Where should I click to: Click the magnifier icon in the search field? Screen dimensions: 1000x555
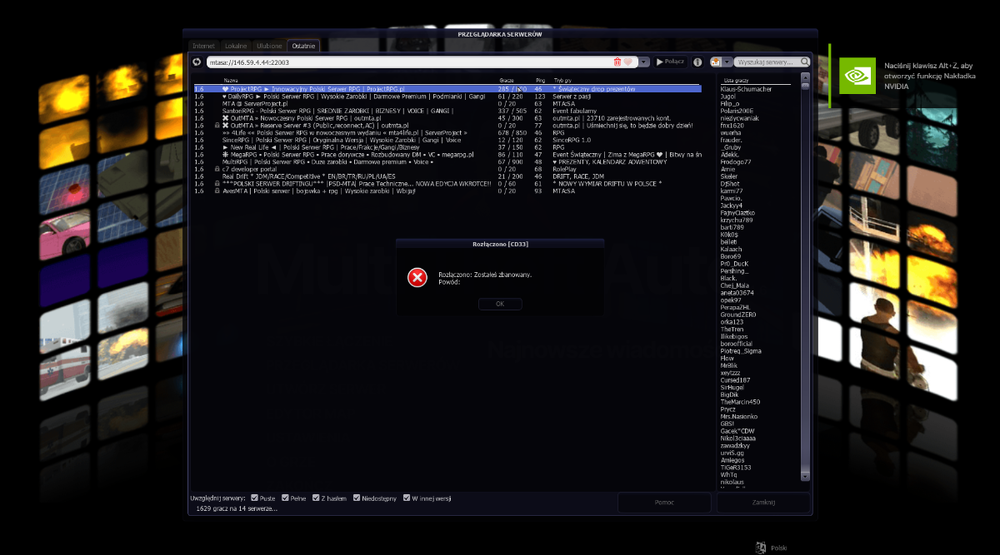tap(804, 62)
